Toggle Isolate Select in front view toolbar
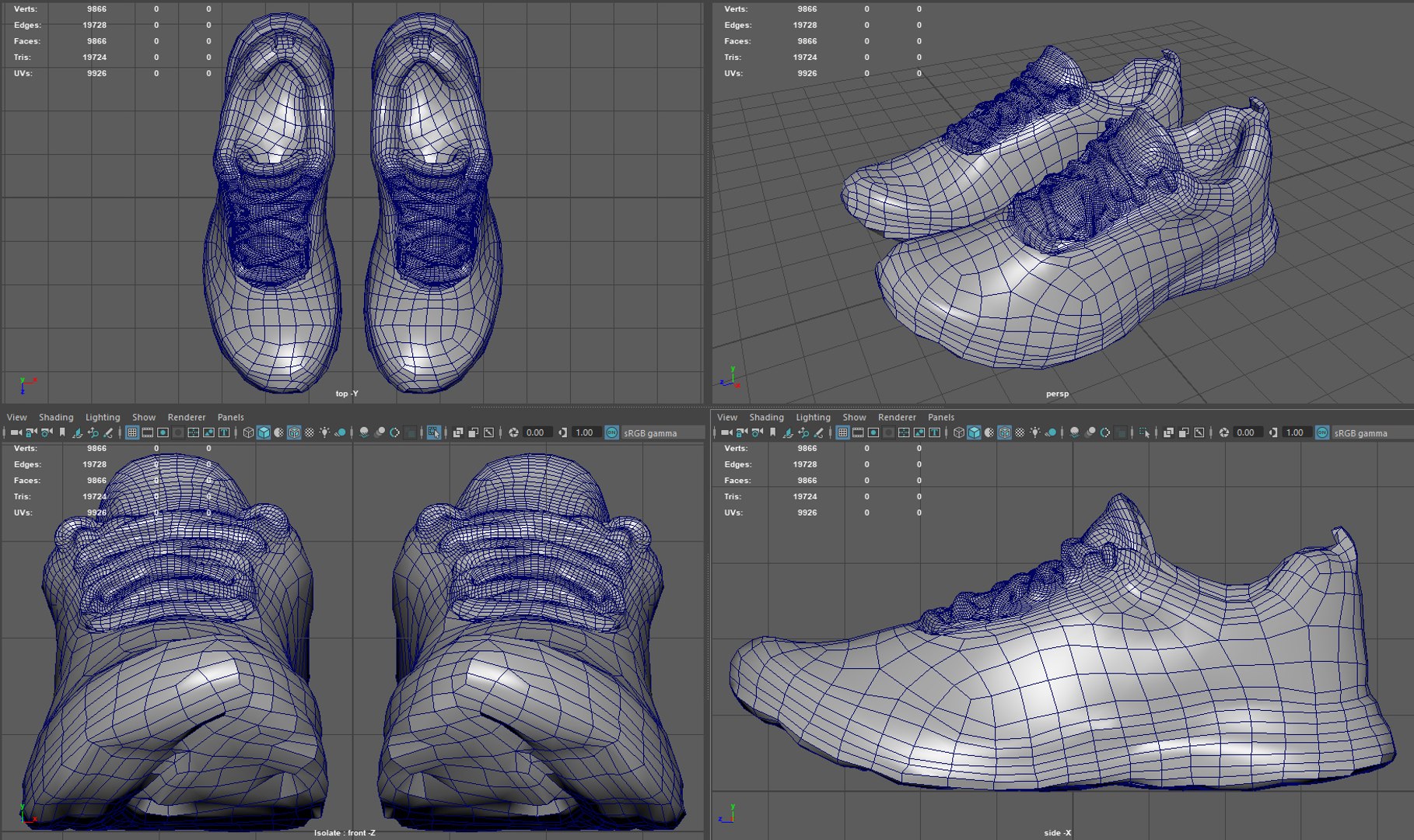 pos(433,432)
